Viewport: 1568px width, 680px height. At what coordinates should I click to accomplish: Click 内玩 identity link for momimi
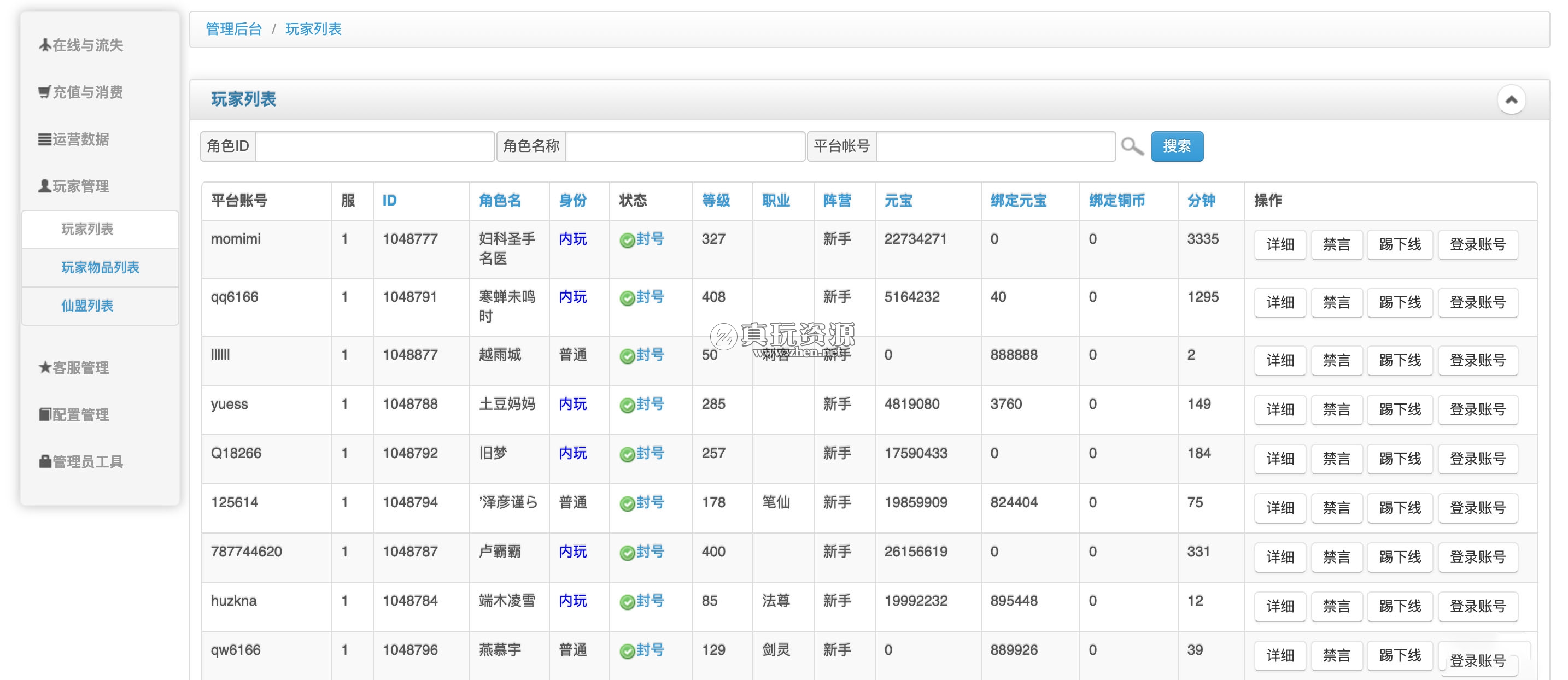[573, 239]
